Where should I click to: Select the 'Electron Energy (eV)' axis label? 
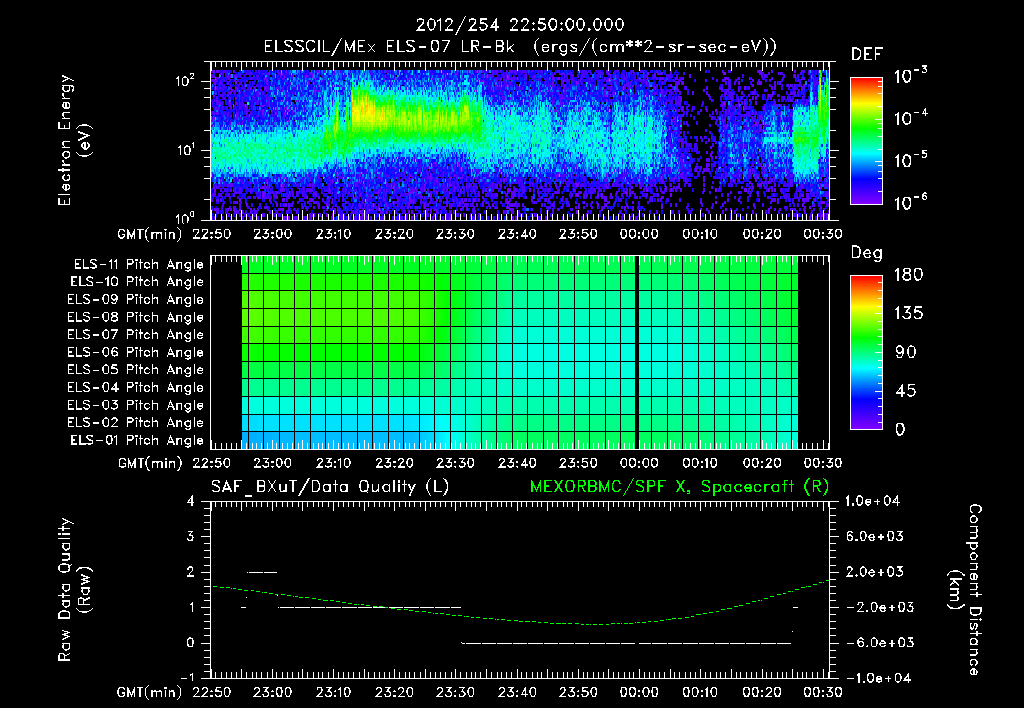(x=74, y=140)
